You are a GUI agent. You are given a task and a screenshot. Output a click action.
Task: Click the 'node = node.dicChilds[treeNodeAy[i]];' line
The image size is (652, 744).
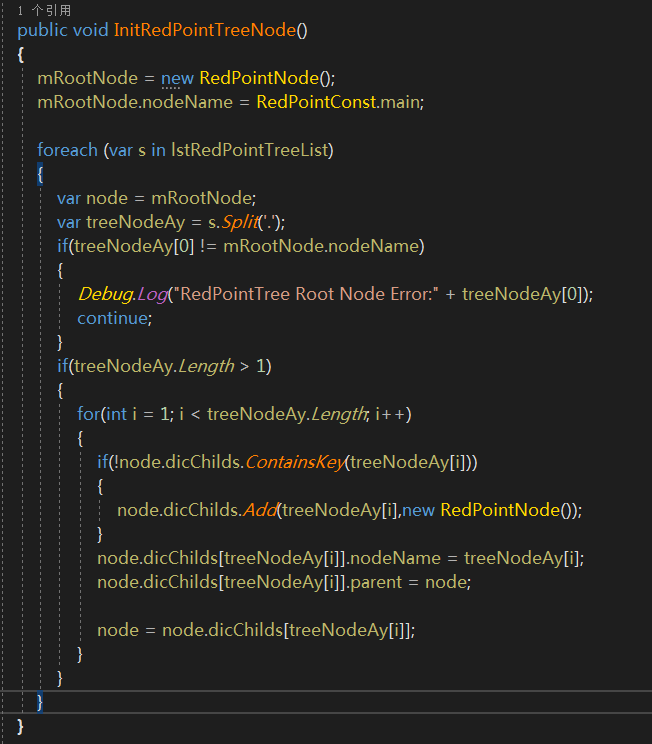tap(256, 630)
